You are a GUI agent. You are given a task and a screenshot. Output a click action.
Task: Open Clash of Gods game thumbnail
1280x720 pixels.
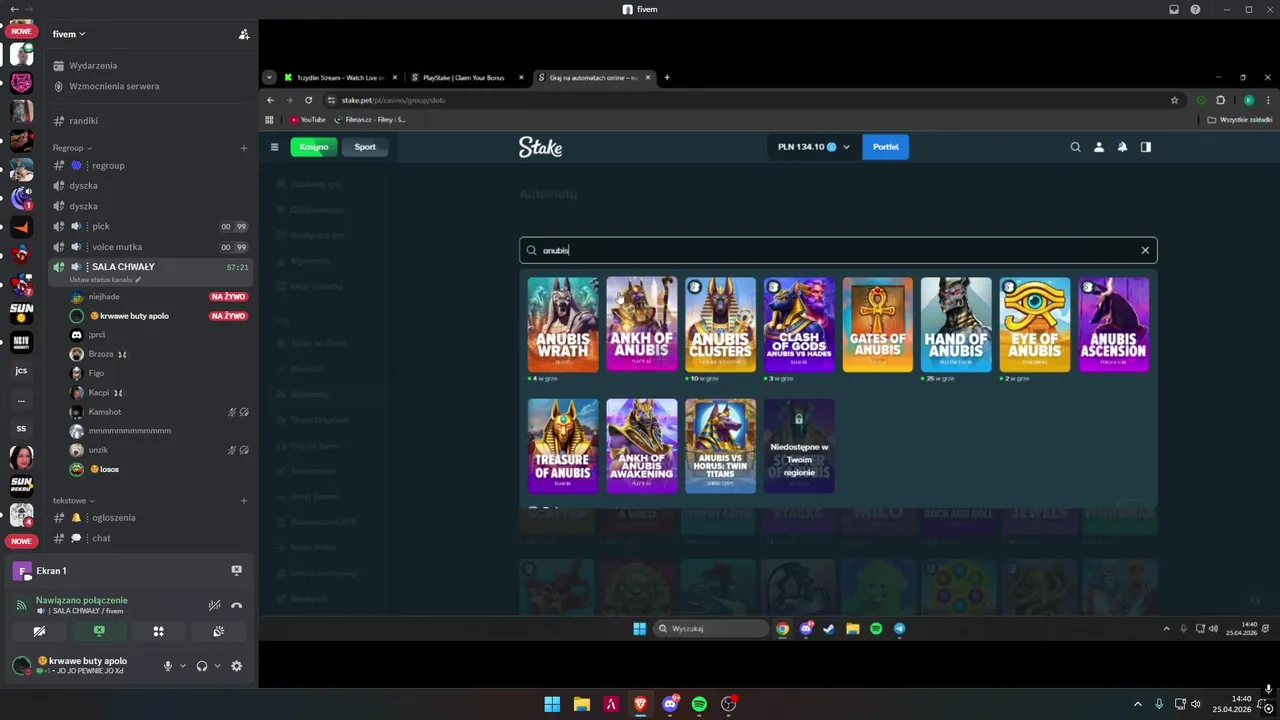click(799, 325)
